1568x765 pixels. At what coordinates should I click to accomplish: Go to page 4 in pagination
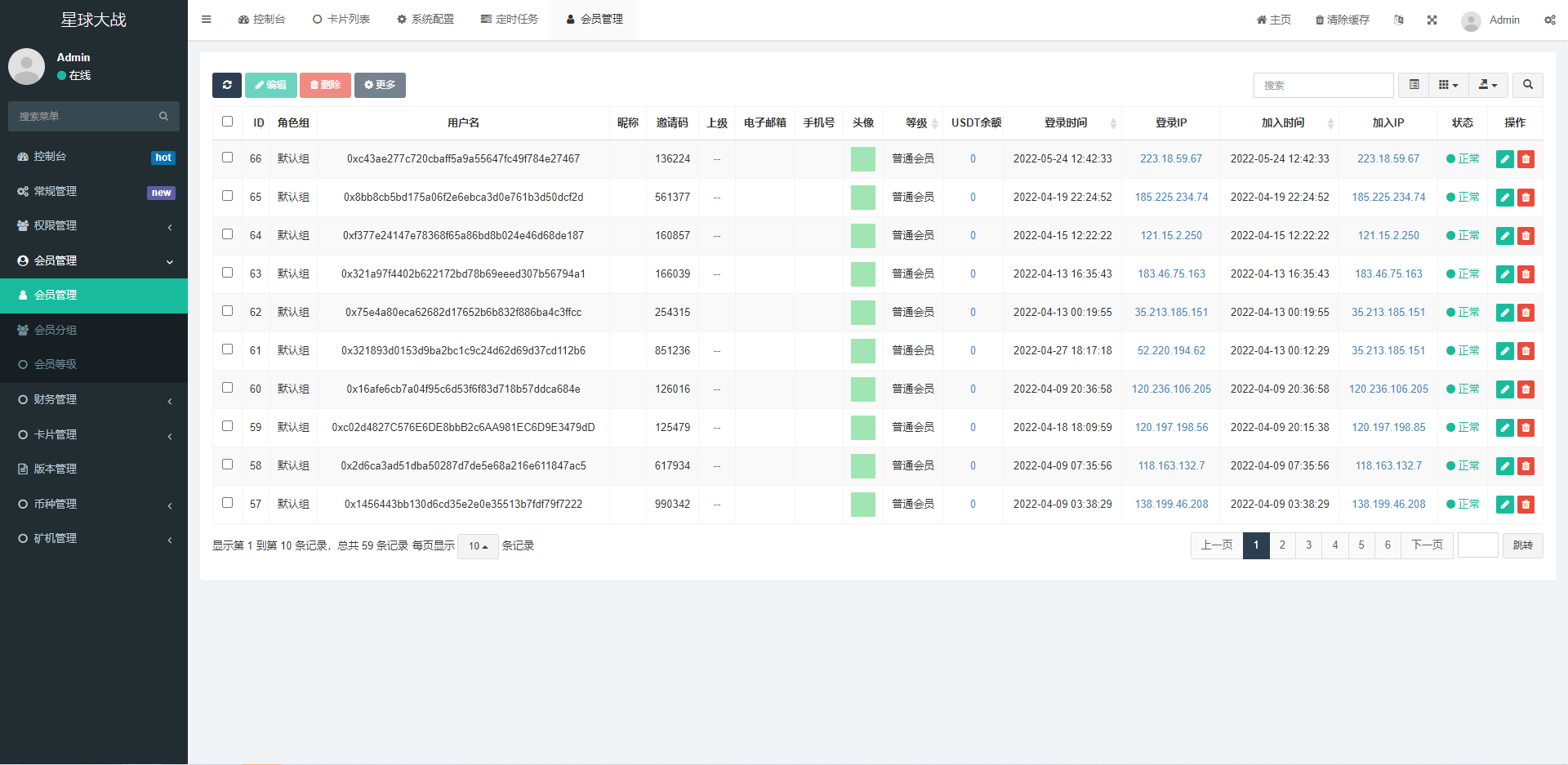[1334, 545]
